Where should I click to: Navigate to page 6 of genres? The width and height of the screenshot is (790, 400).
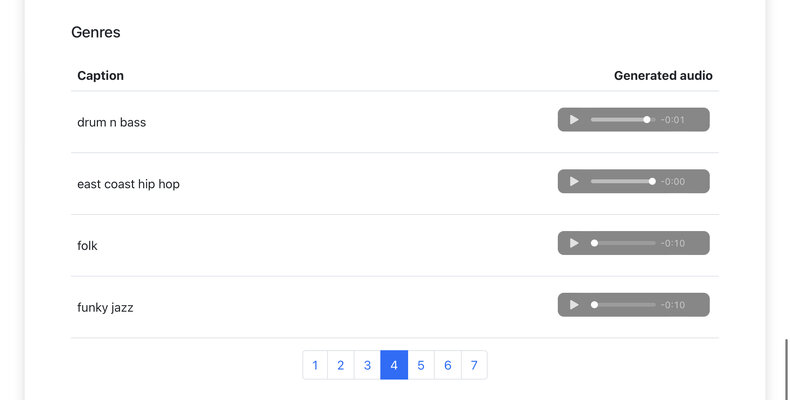tap(447, 365)
